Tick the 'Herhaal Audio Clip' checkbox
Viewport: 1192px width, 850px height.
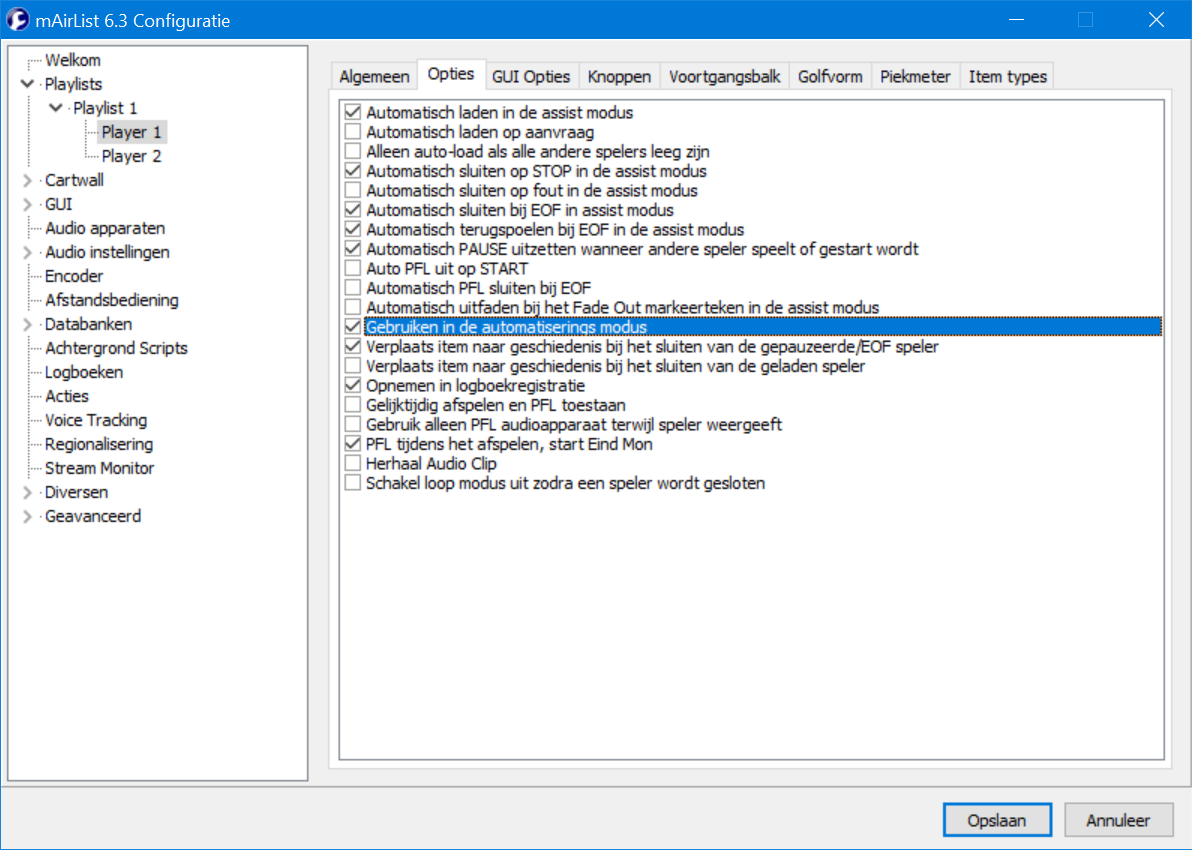pyautogui.click(x=352, y=464)
